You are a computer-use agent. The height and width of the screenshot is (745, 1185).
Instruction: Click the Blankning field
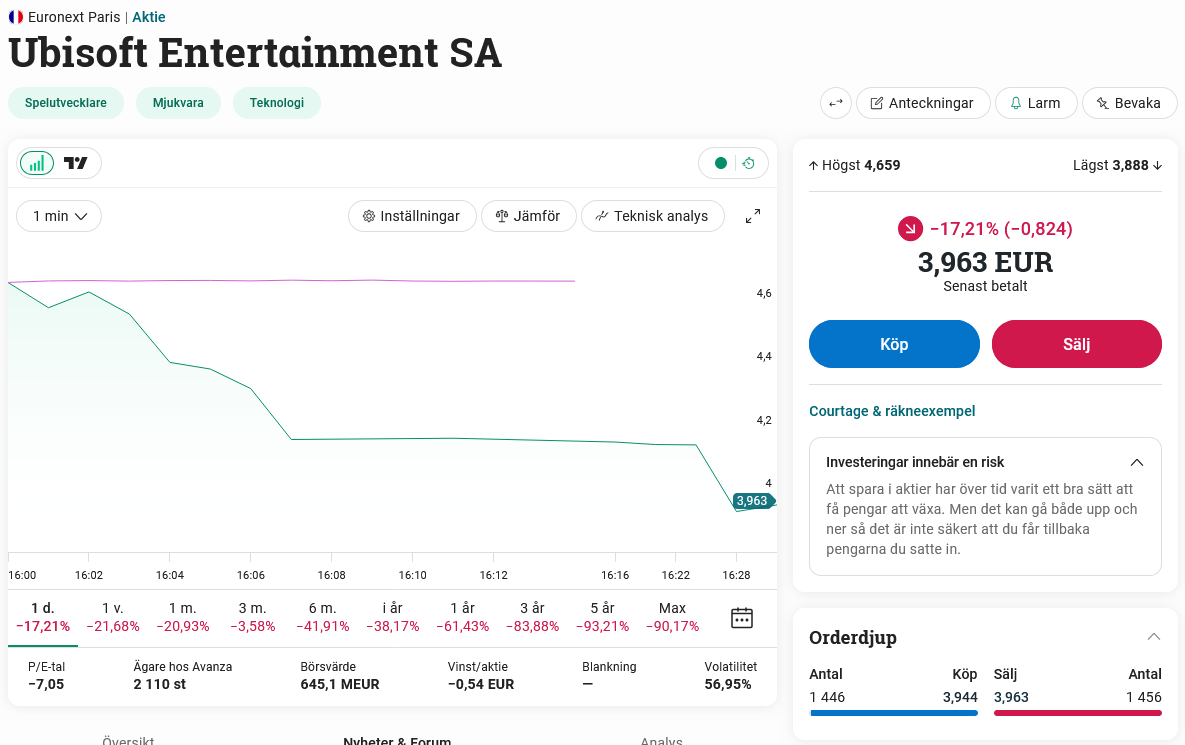[609, 675]
